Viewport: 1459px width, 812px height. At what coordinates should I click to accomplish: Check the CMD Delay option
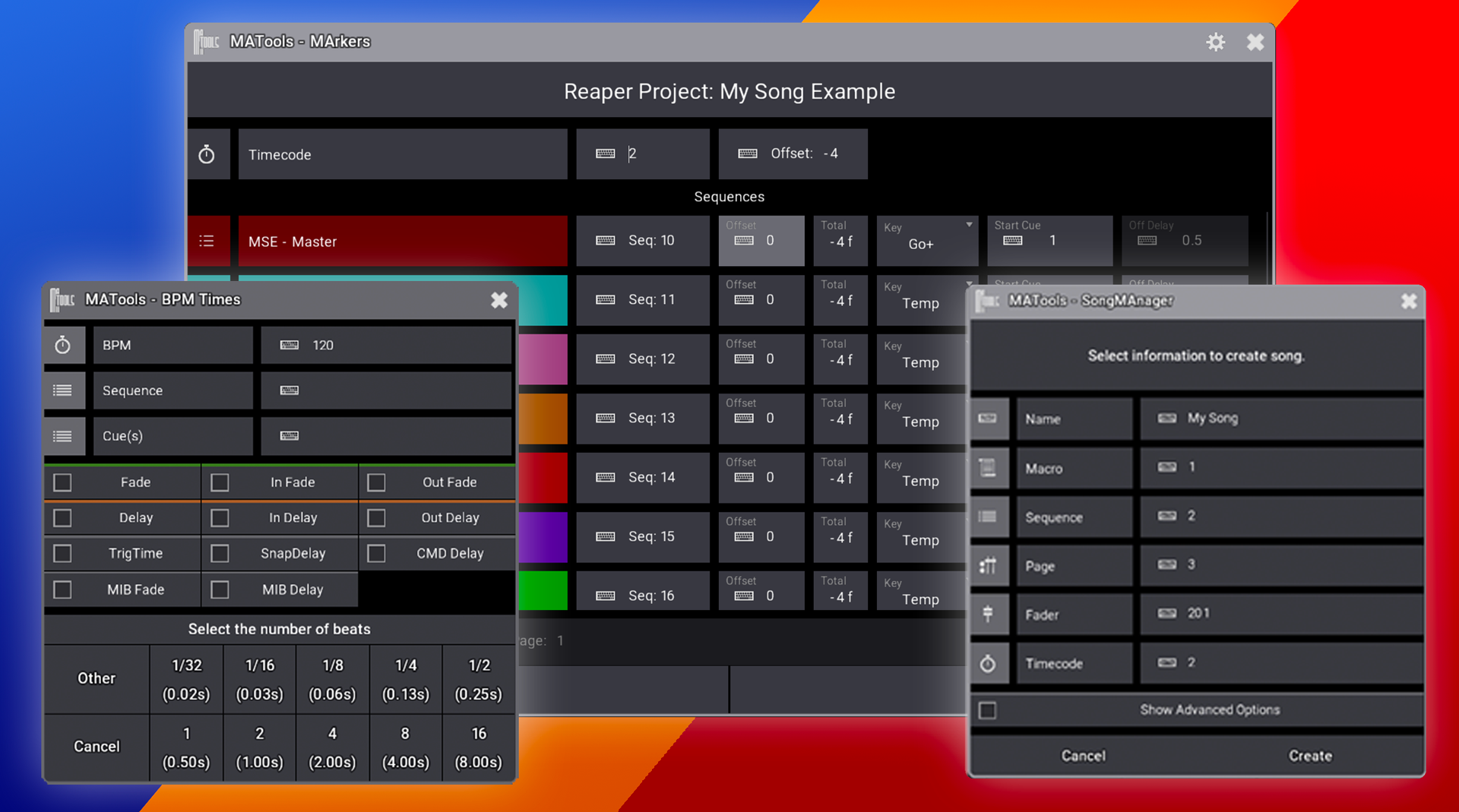tap(376, 554)
